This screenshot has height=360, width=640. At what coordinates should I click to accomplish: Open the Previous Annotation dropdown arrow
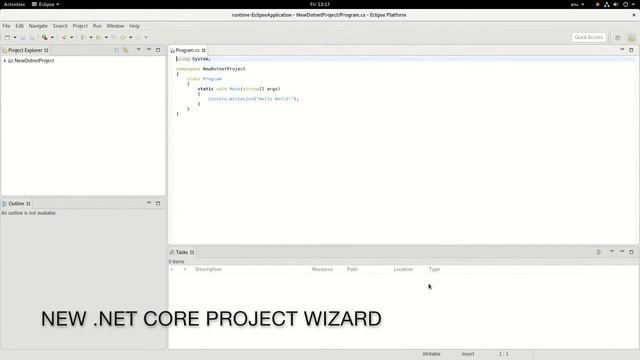tap(106, 37)
